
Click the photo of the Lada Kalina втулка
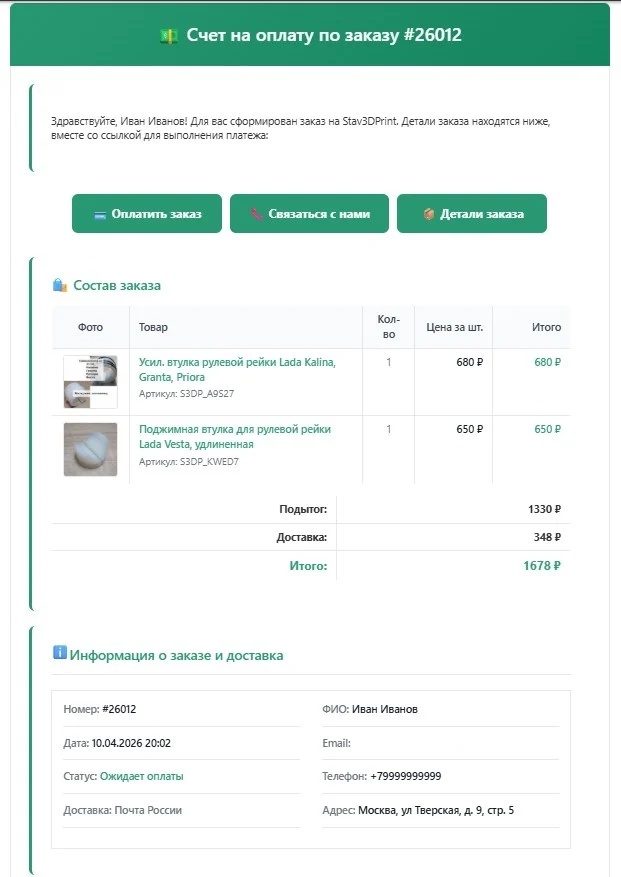pyautogui.click(x=91, y=382)
